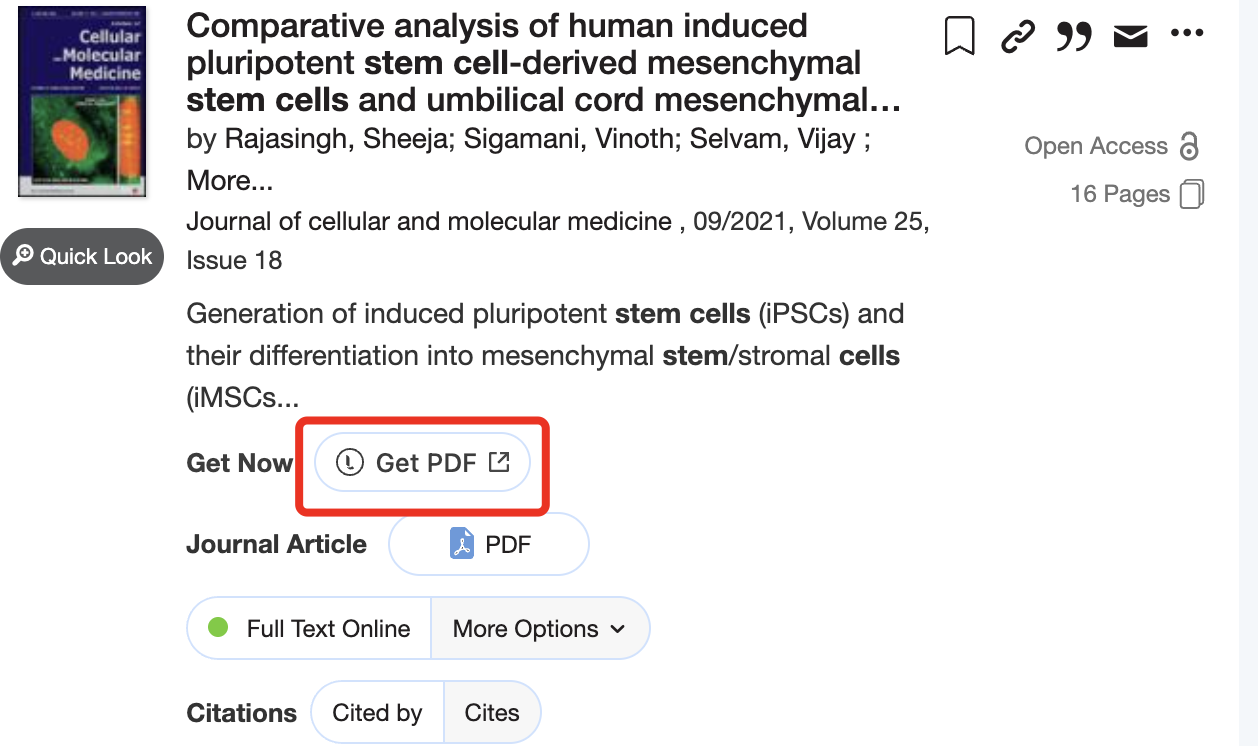
Task: Expand the More Options dropdown
Action: 540,628
